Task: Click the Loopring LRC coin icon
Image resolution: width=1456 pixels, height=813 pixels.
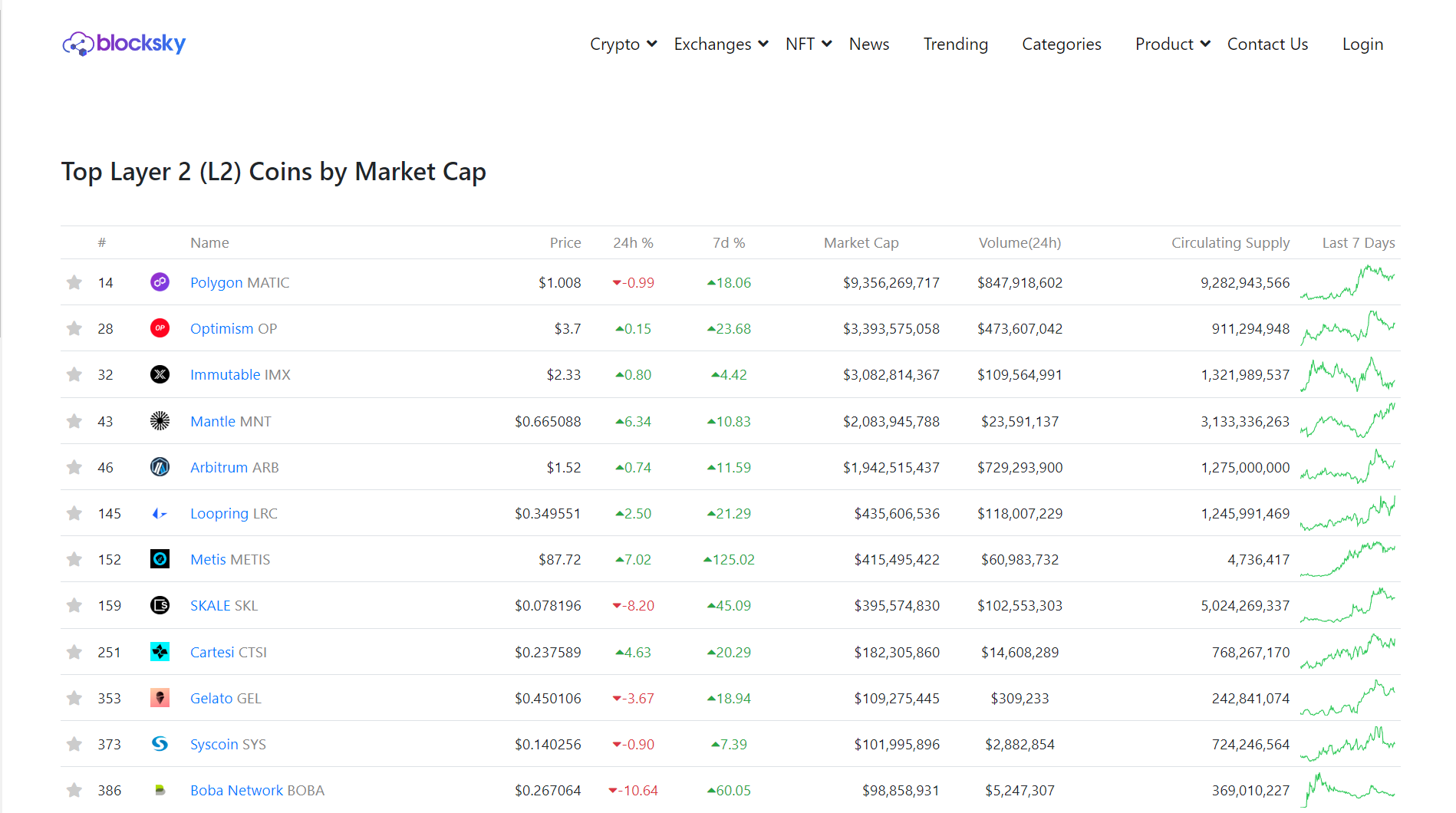Action: tap(160, 513)
